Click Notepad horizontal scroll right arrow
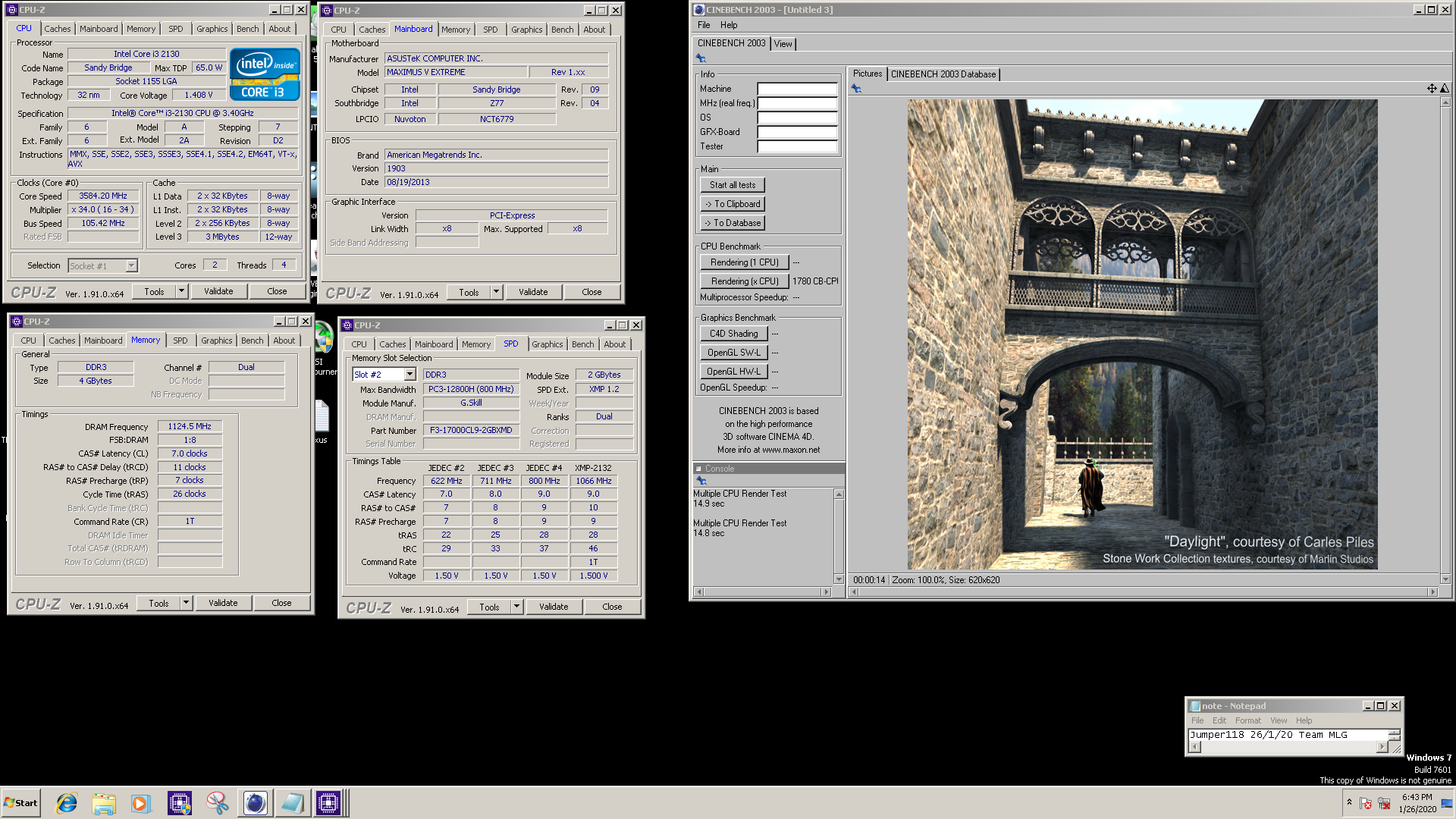 [1382, 747]
